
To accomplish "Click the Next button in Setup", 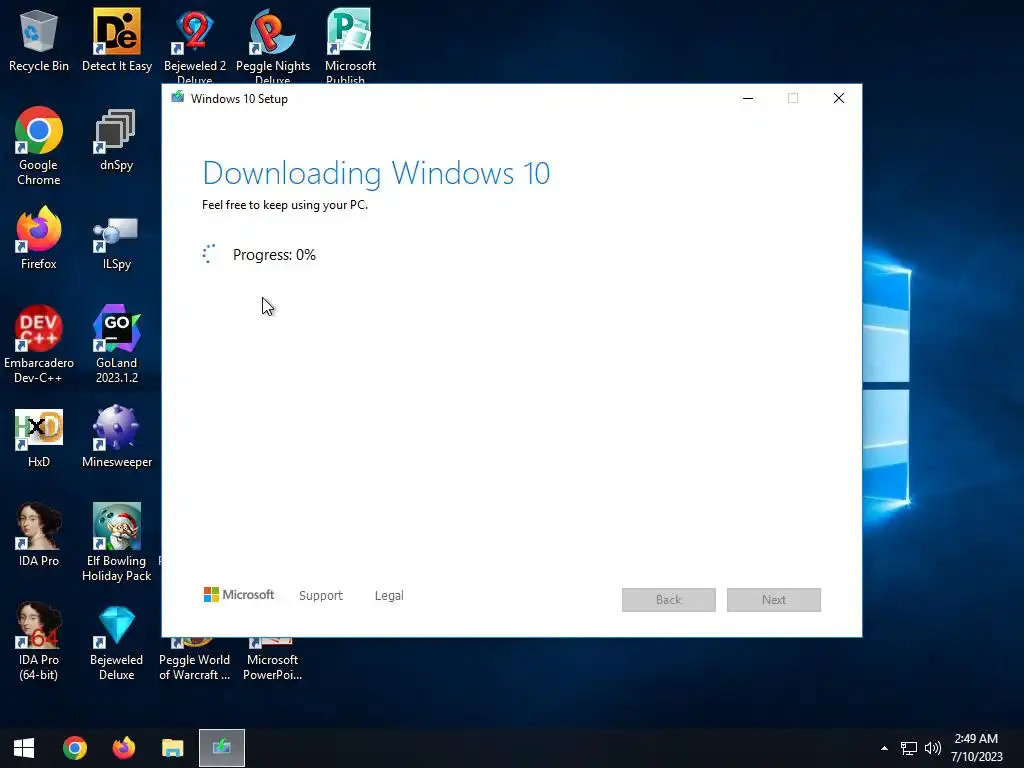I will pyautogui.click(x=774, y=600).
